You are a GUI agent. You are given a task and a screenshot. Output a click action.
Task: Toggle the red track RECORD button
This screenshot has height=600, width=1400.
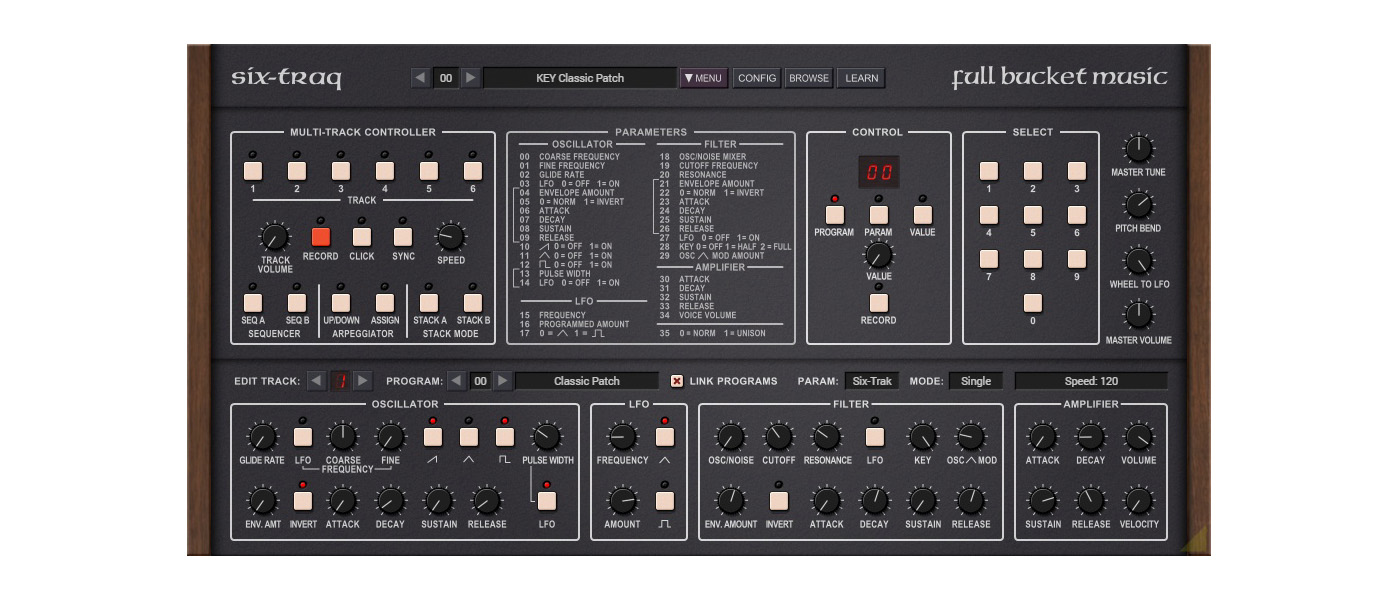tap(320, 237)
